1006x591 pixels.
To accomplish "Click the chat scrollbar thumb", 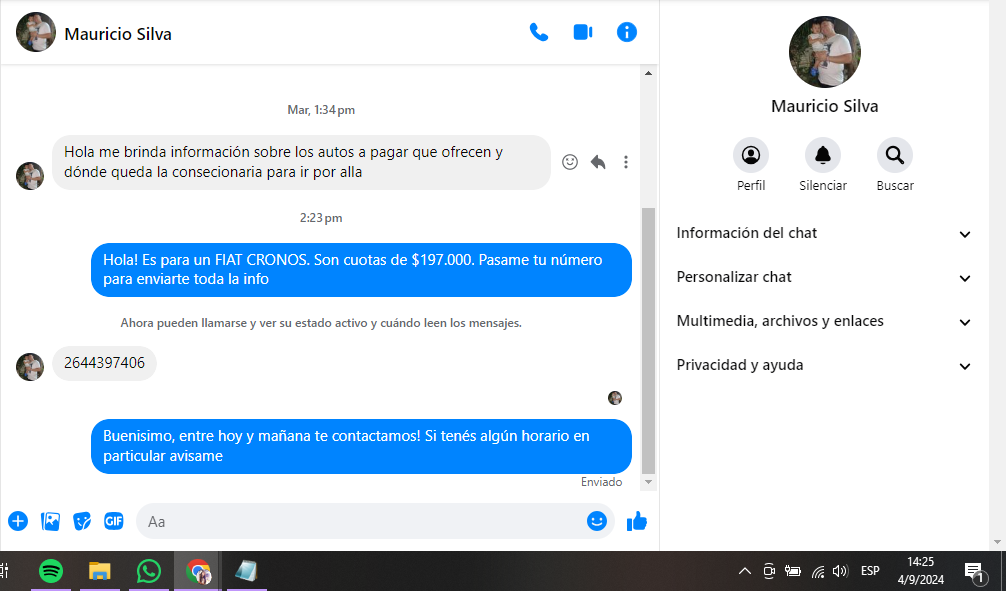I will (x=648, y=340).
